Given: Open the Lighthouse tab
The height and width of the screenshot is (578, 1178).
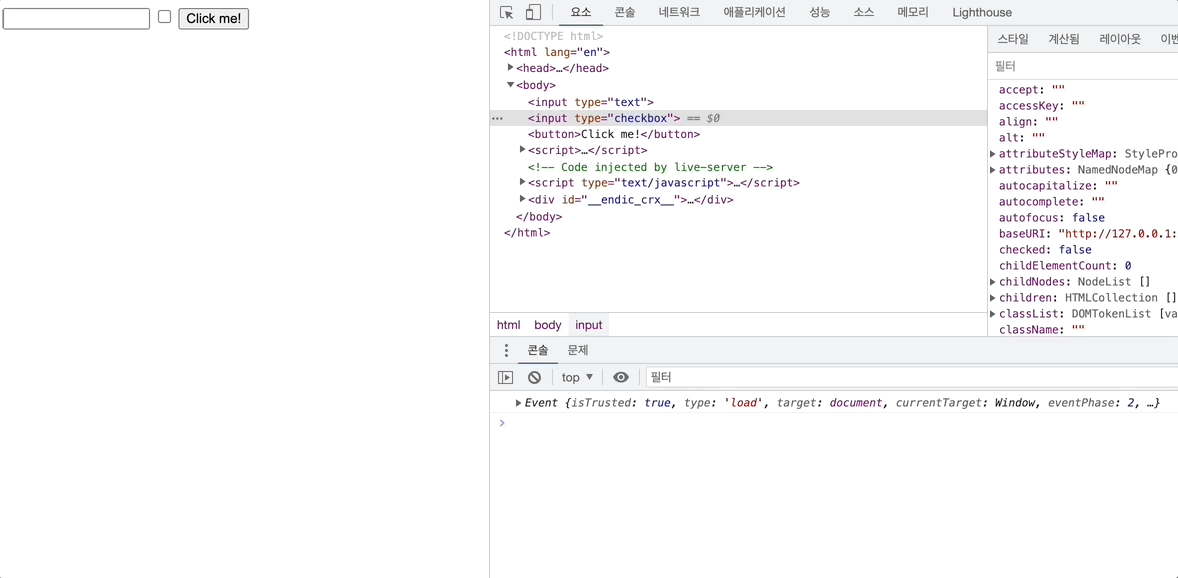Looking at the screenshot, I should coord(982,12).
